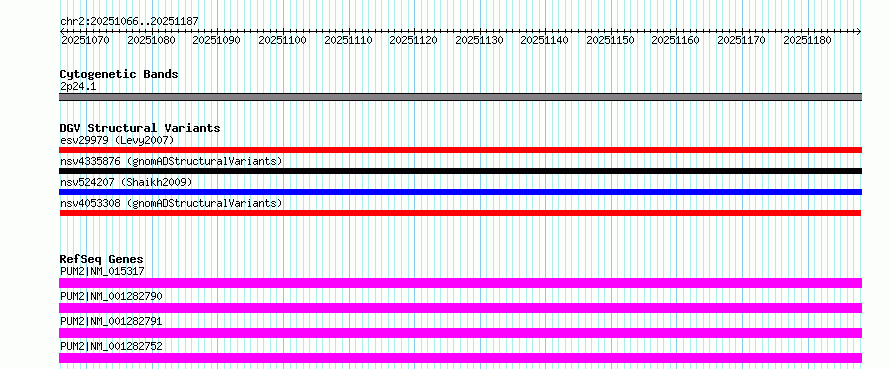Select the gray 2p24.1 cytogenetic band bar
This screenshot has width=890, height=369.
coord(460,97)
